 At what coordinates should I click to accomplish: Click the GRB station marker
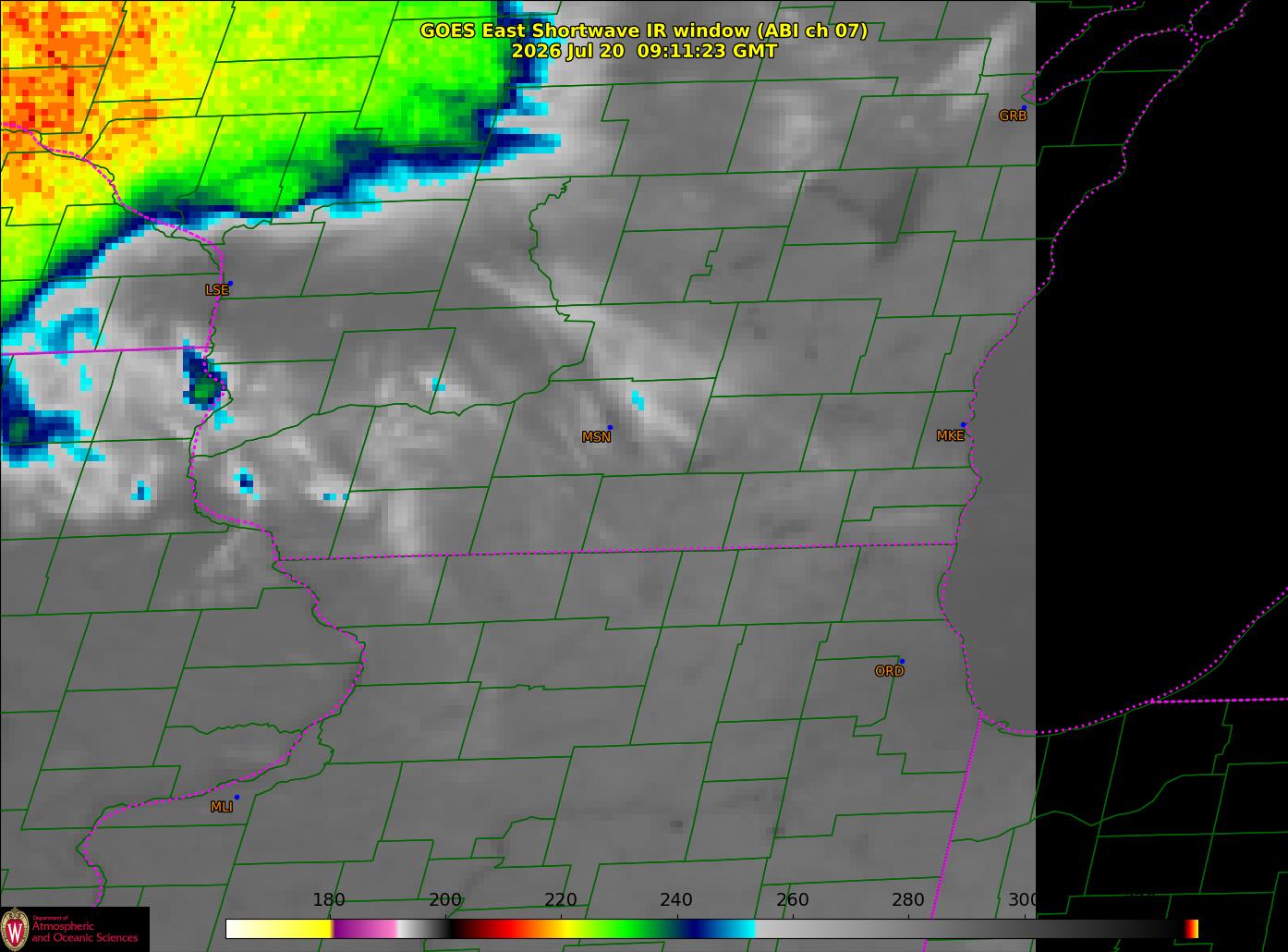[x=1024, y=108]
